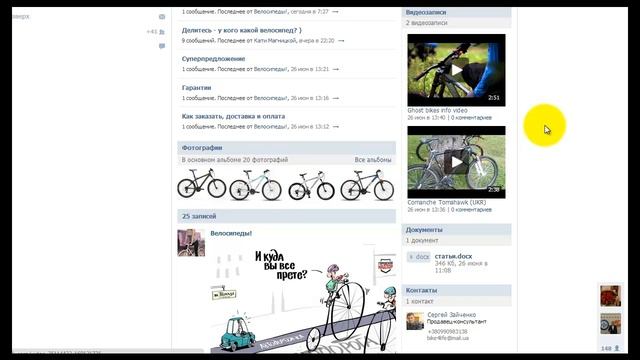Open topic 'Как заказать, доставка и оплата'
Image resolution: width=640 pixels, height=360 pixels.
233,116
